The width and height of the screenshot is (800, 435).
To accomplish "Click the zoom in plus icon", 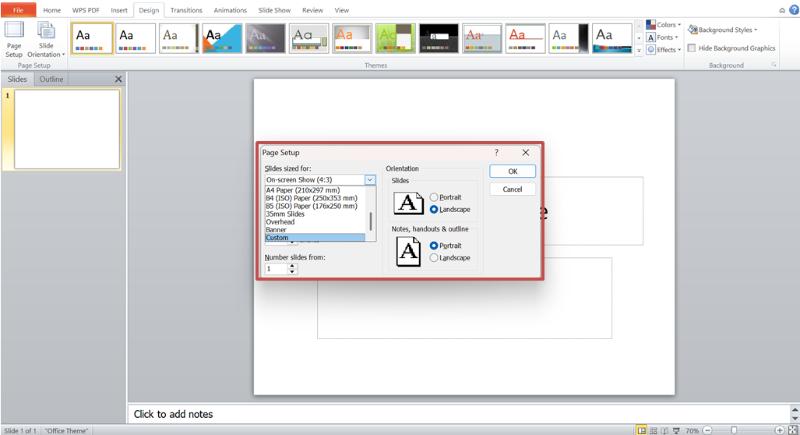I will [x=779, y=430].
